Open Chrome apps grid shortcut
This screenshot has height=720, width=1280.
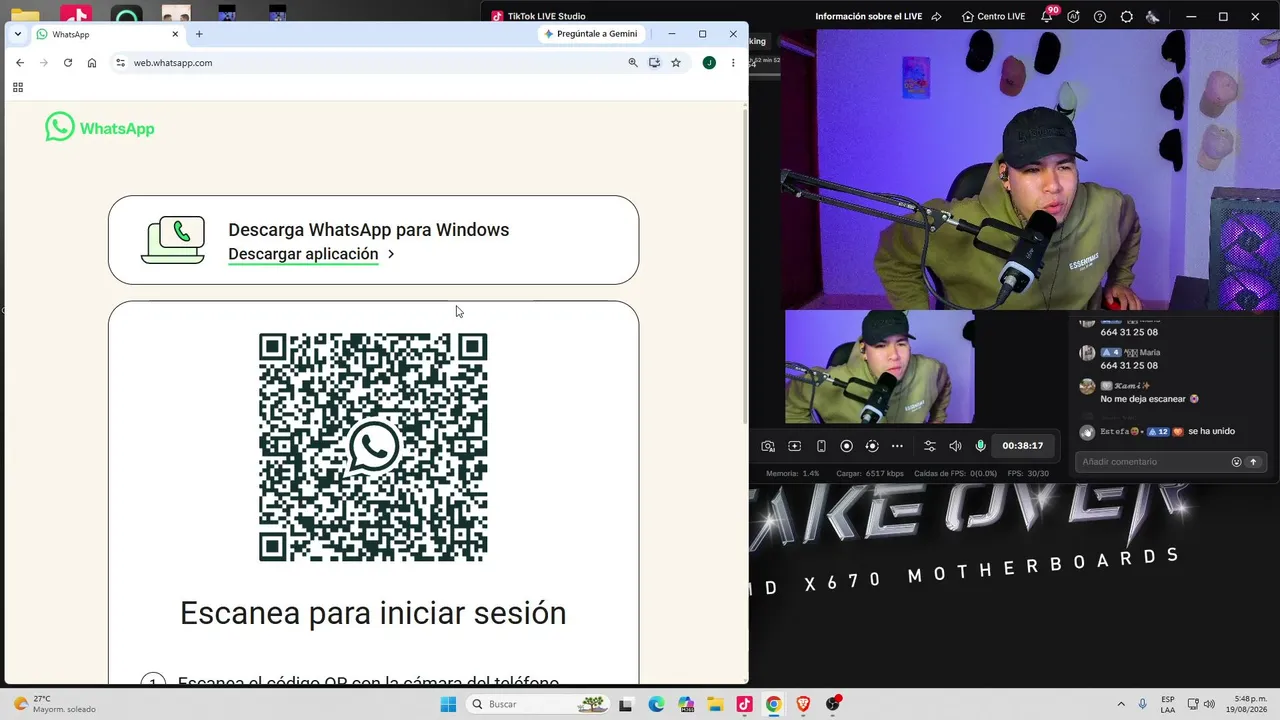click(18, 87)
